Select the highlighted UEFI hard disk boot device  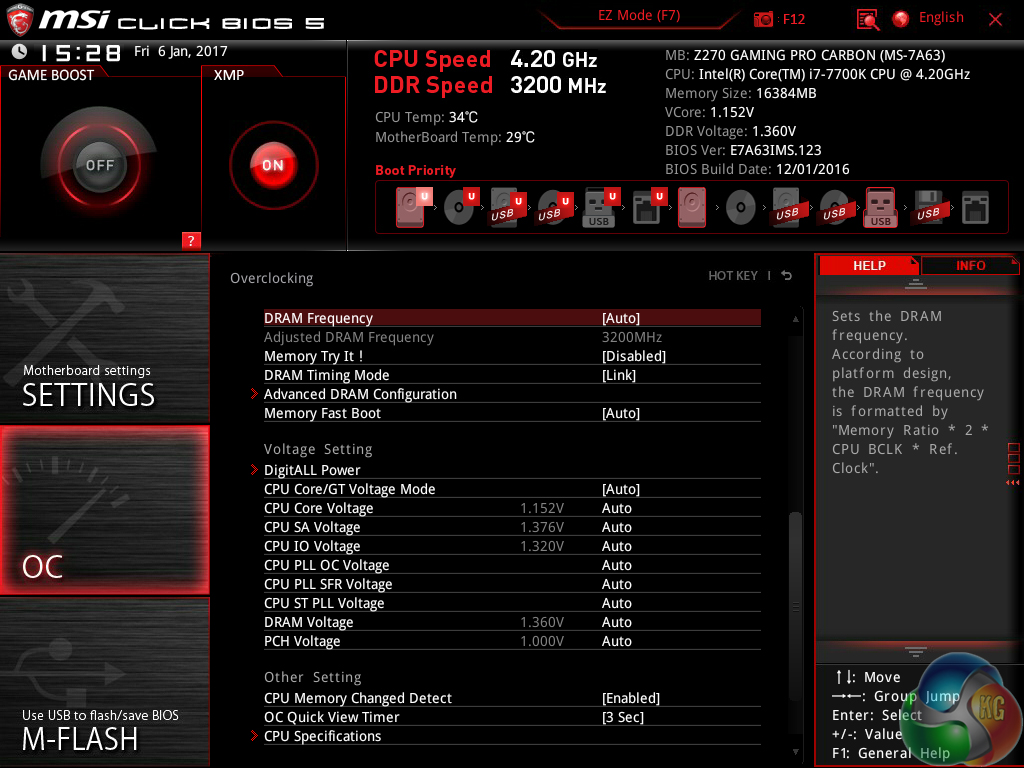point(412,207)
